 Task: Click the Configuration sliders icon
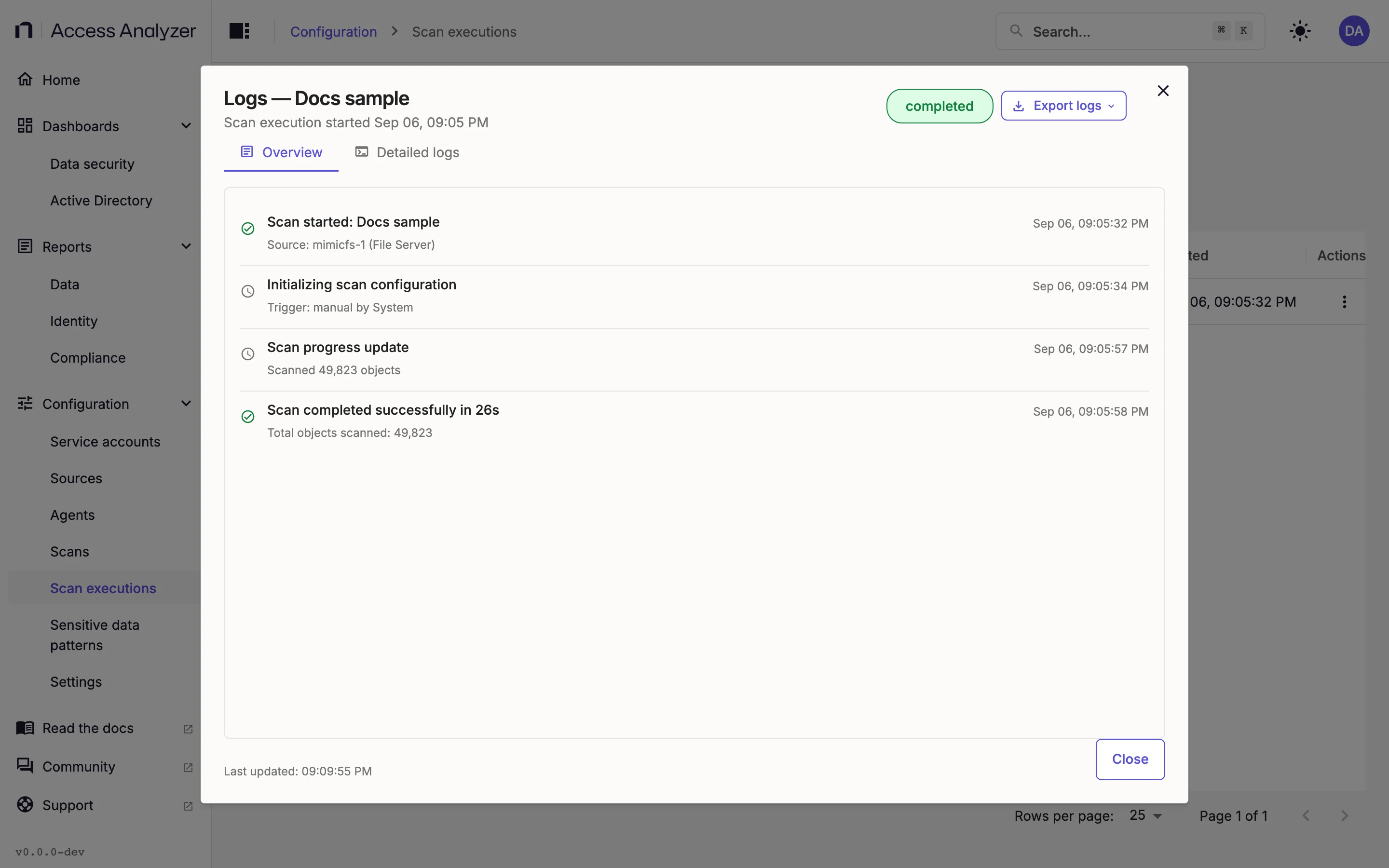click(x=25, y=404)
